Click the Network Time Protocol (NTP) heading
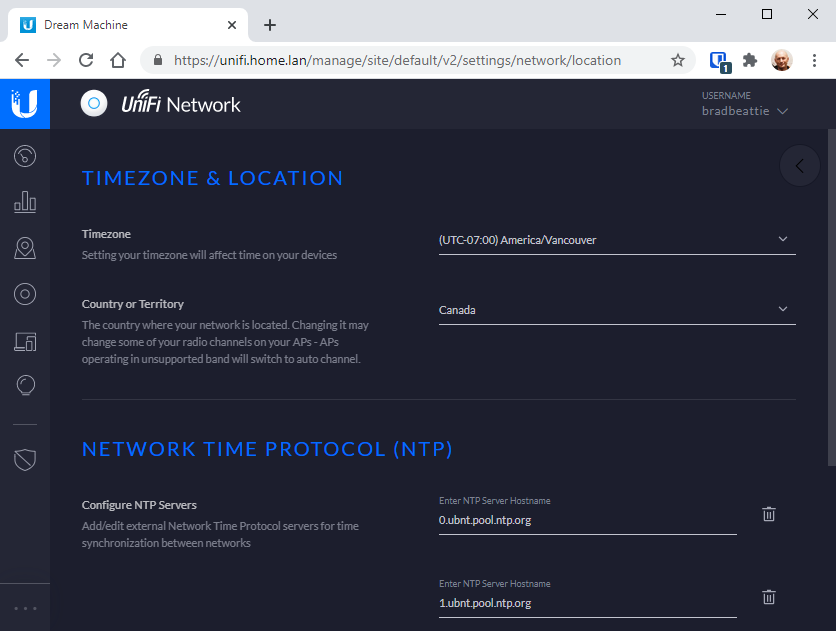This screenshot has height=631, width=836. (267, 449)
